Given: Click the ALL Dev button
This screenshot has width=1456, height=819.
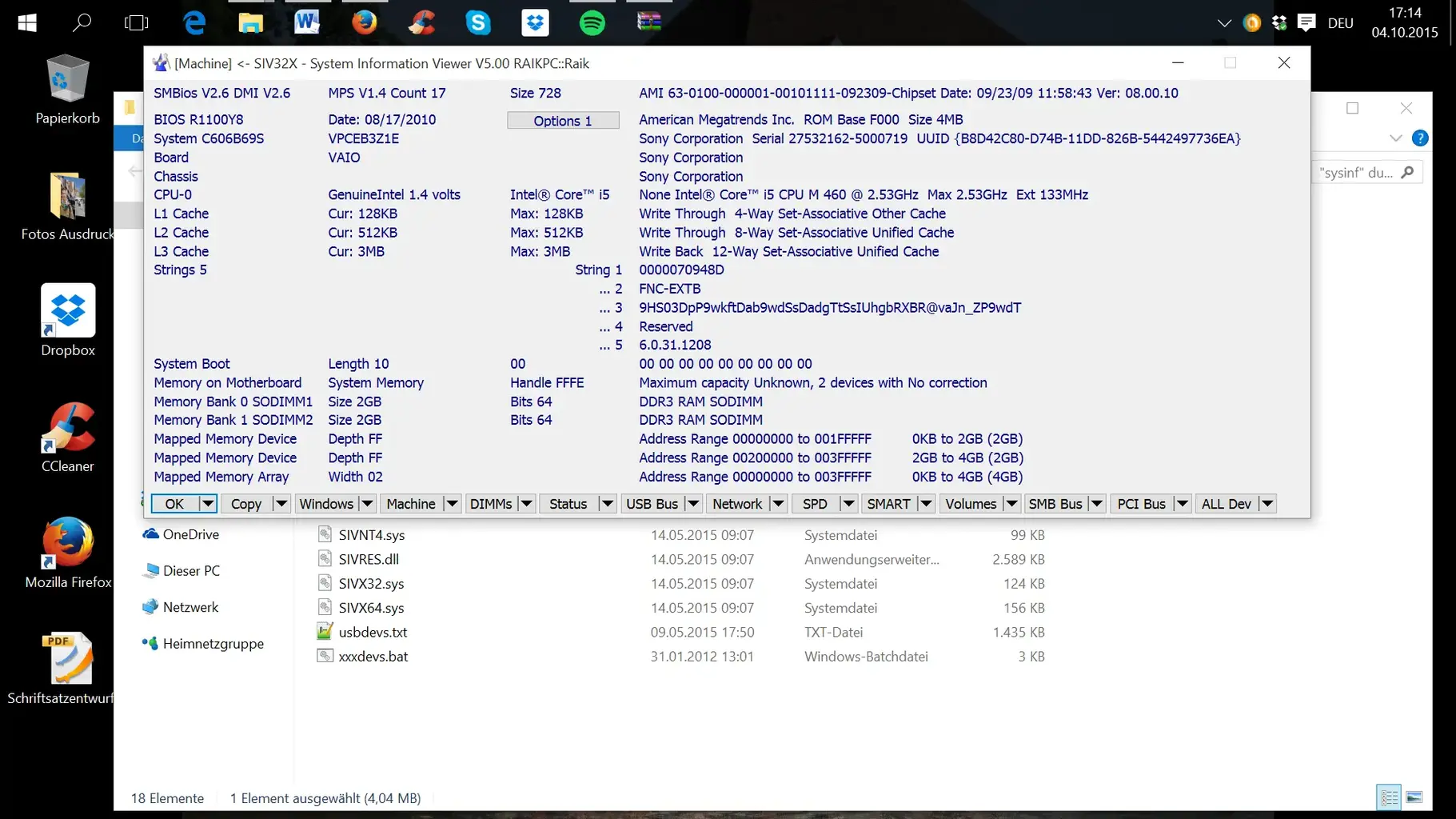Looking at the screenshot, I should [1227, 504].
